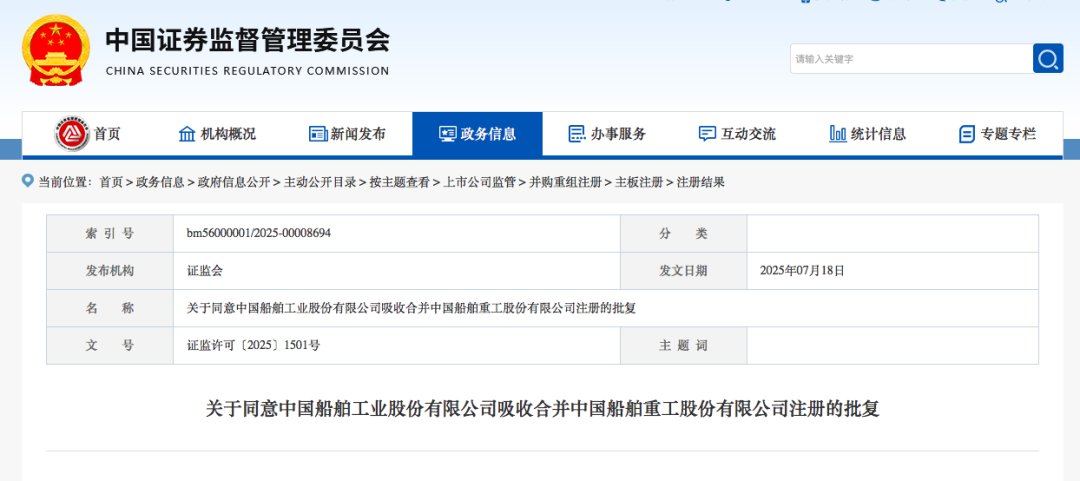Click the 首页 red badge icon

pos(72,134)
